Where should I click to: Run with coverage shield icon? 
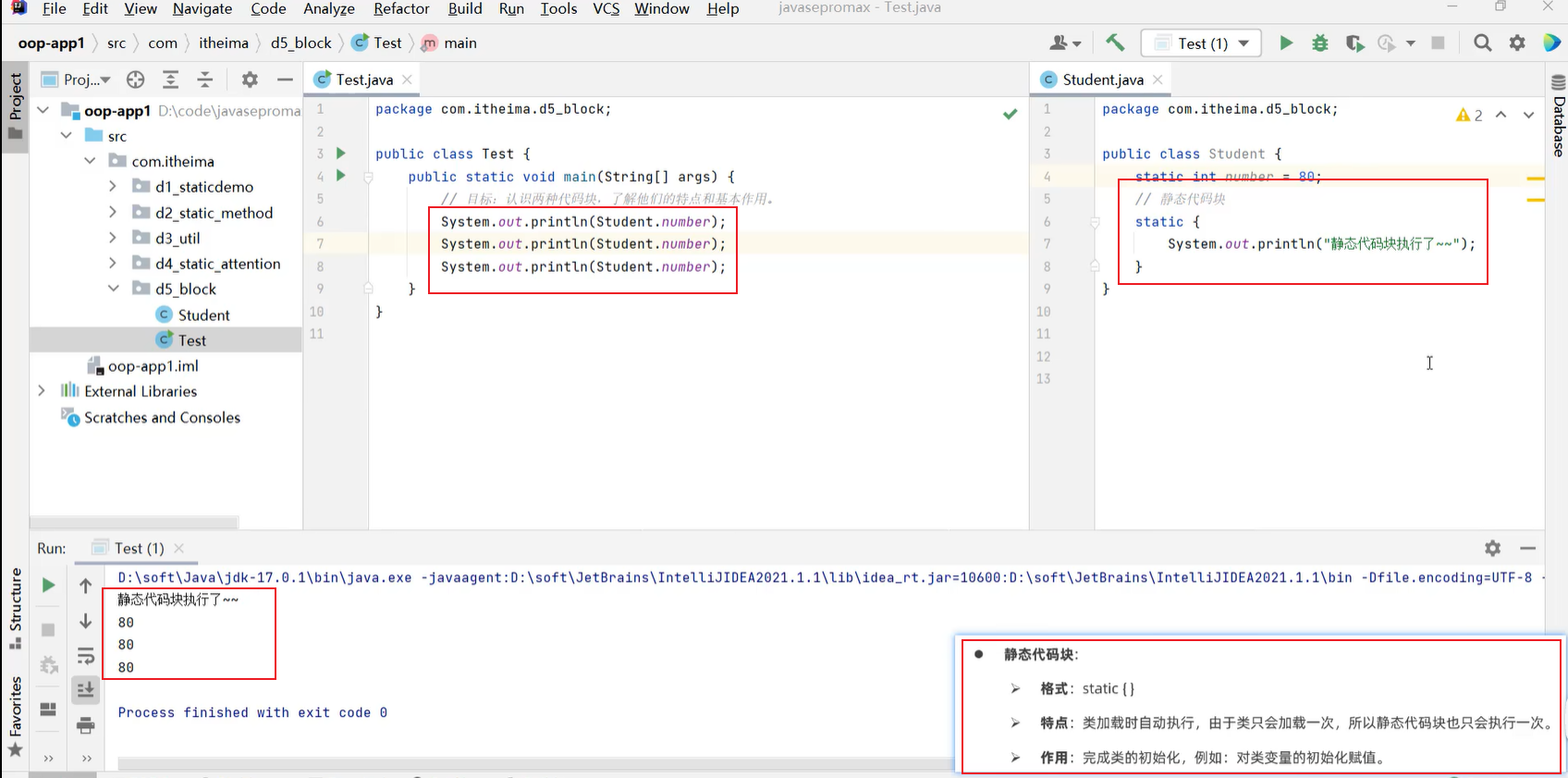coord(1354,43)
